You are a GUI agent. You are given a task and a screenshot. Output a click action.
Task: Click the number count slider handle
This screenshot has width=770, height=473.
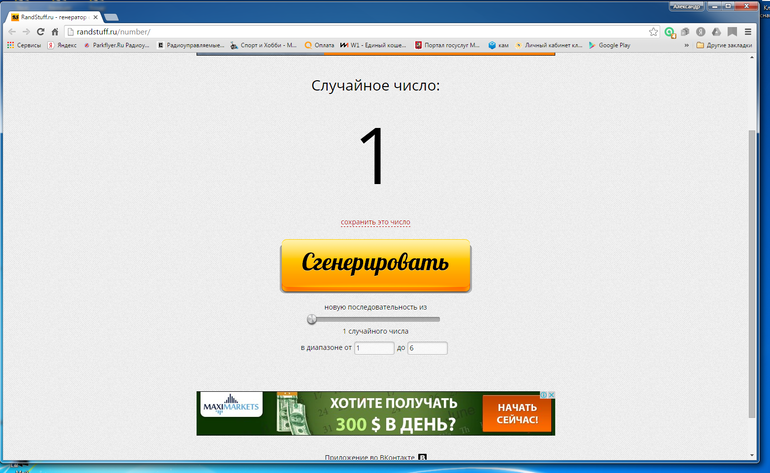click(312, 319)
